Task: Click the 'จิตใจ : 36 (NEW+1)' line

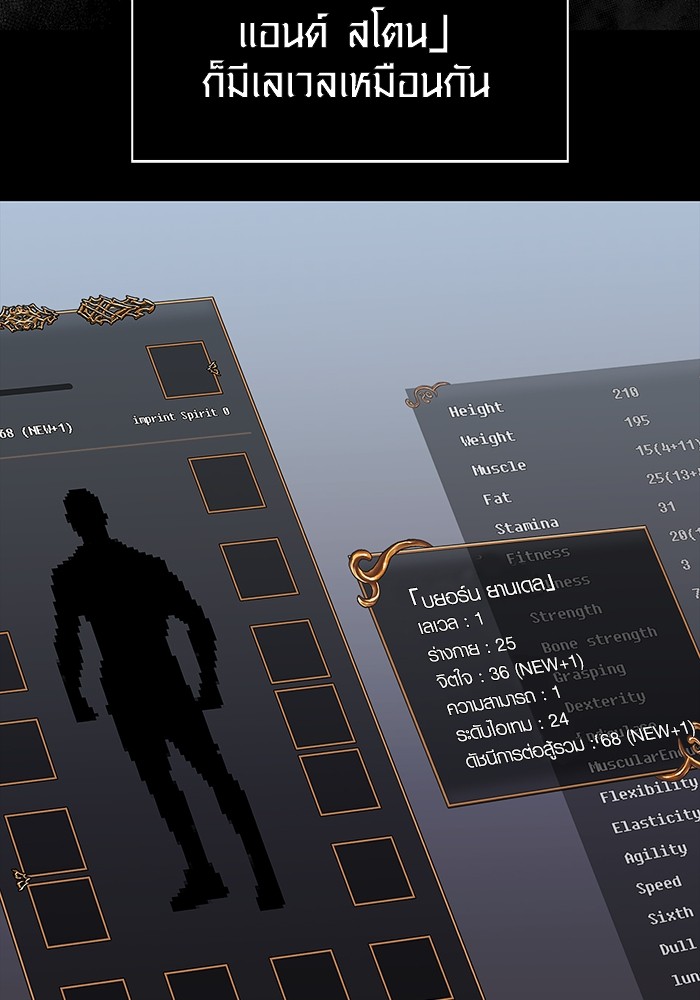Action: pos(509,672)
